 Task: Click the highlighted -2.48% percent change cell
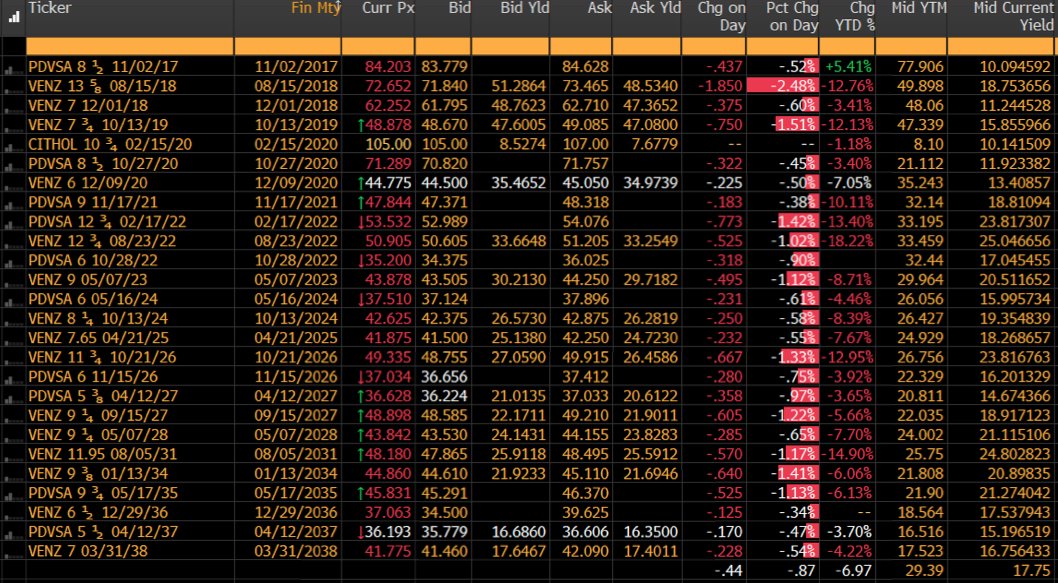tap(783, 86)
